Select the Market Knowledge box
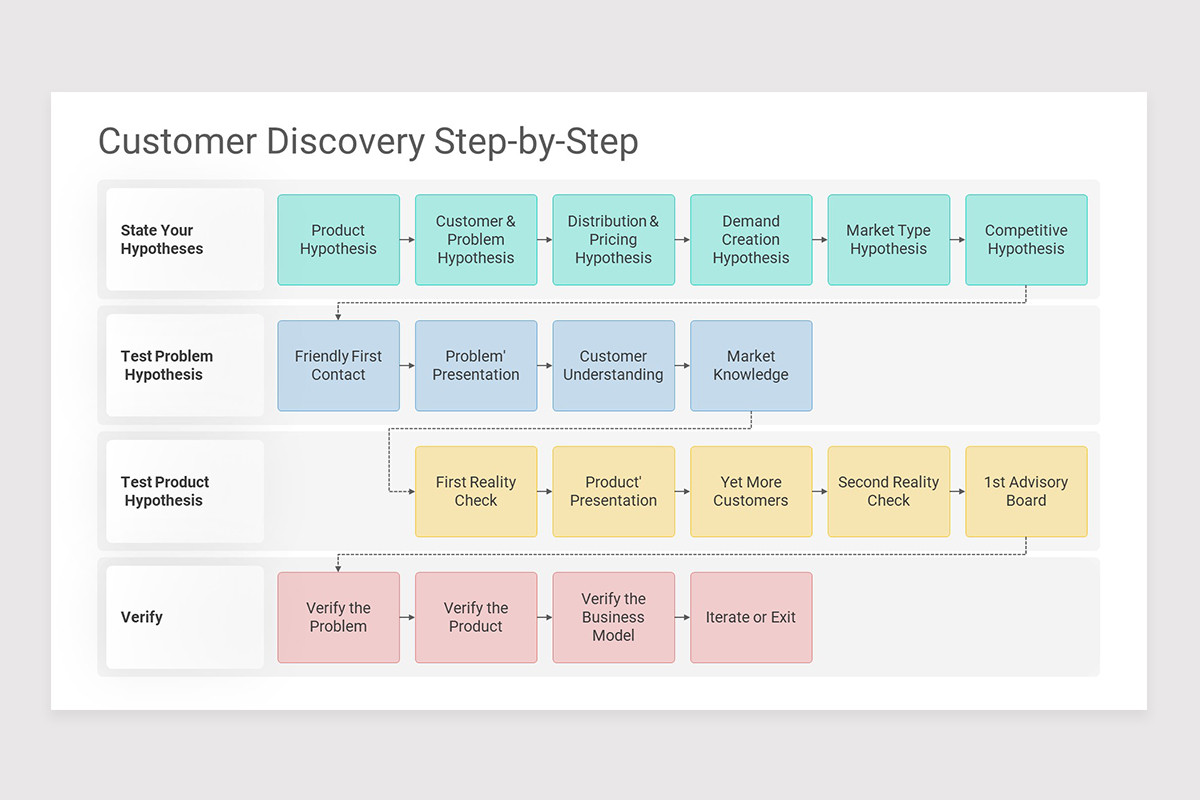Image resolution: width=1200 pixels, height=800 pixels. [x=751, y=365]
